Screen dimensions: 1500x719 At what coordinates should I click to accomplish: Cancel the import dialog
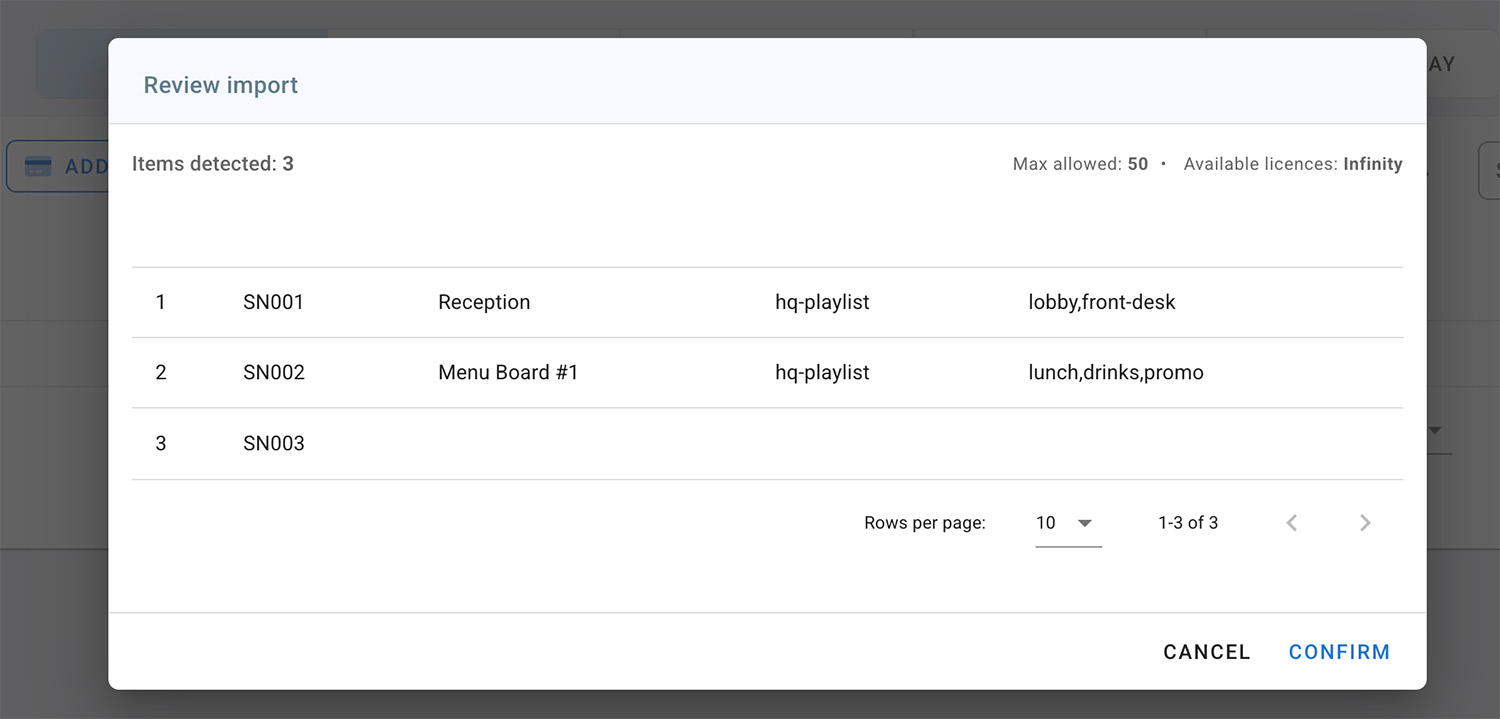[1206, 651]
